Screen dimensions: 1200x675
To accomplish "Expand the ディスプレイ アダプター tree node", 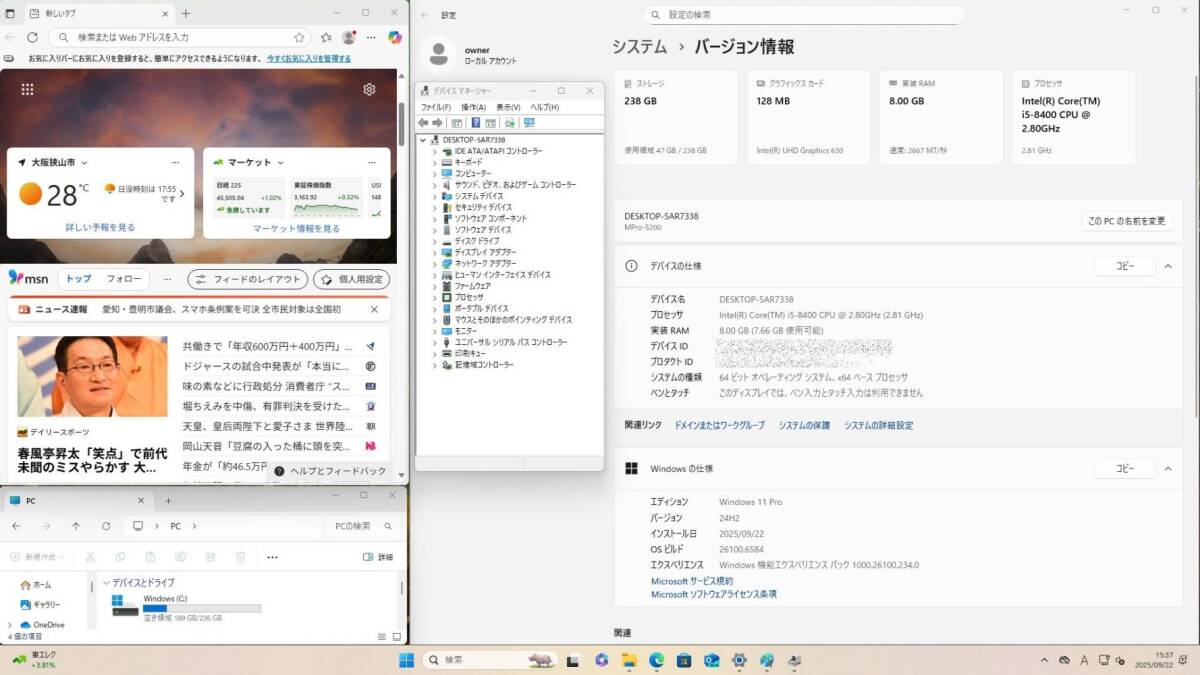I will [x=435, y=252].
